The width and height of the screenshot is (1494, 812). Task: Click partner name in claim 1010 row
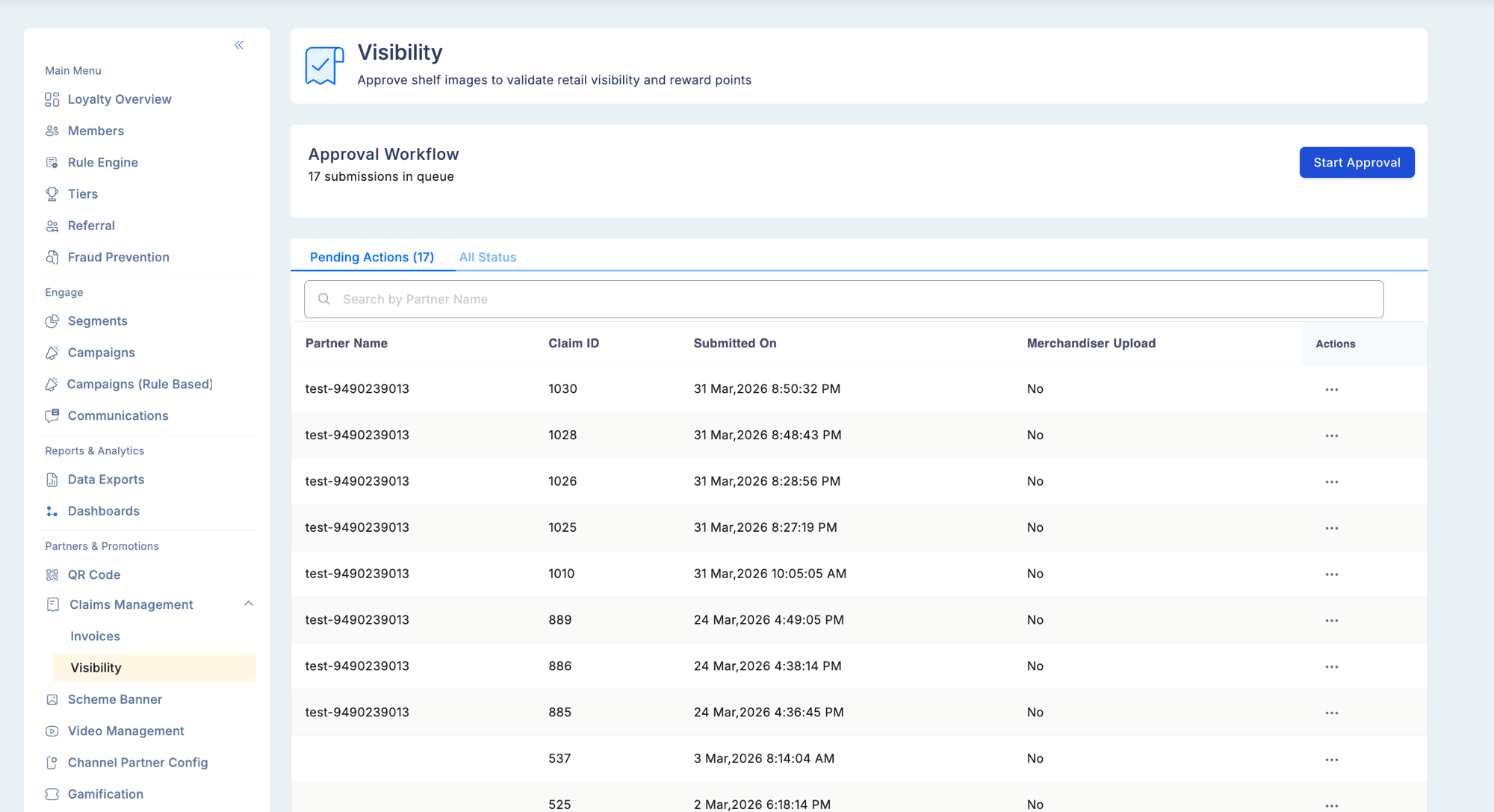pos(357,574)
